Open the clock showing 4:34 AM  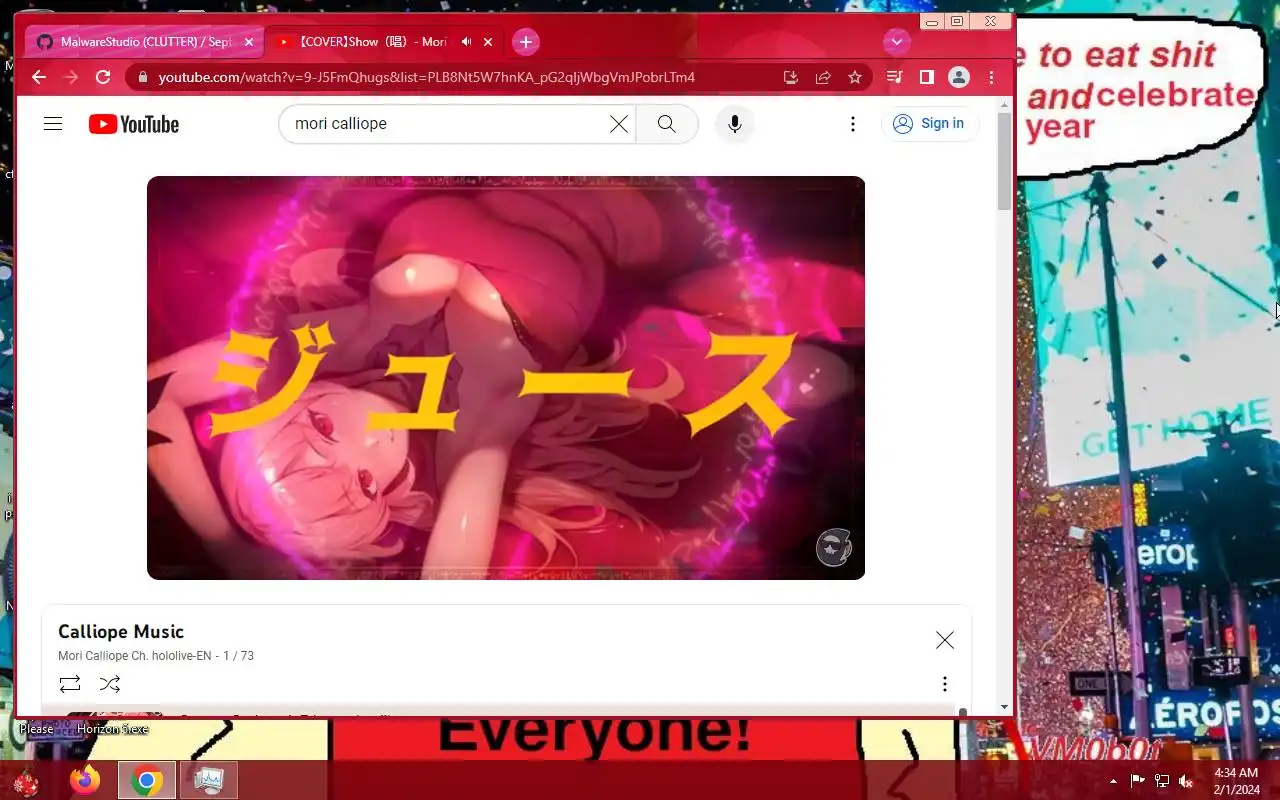[x=1236, y=781]
